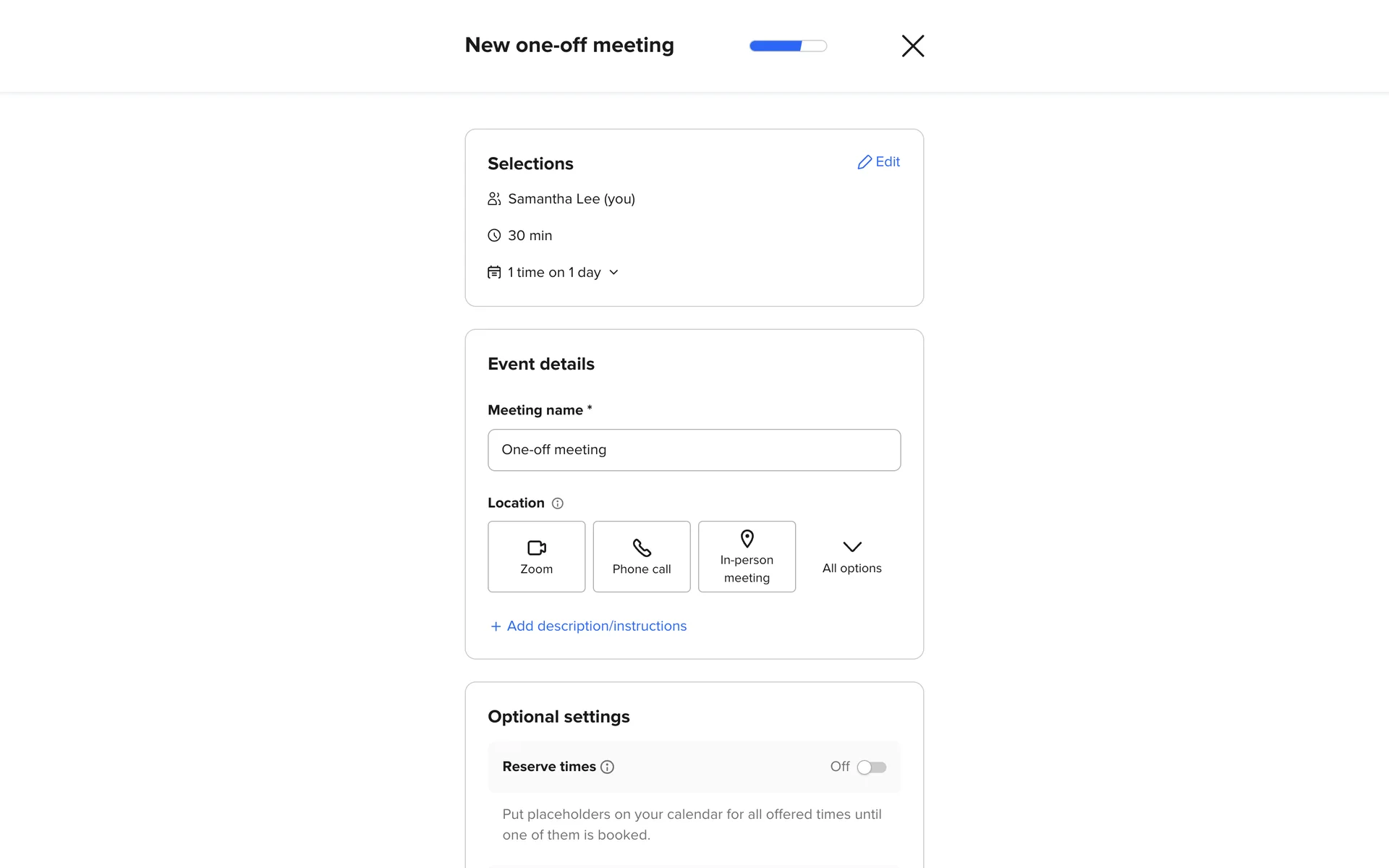
Task: Click the pencil Edit icon in Selections
Action: pos(865,162)
